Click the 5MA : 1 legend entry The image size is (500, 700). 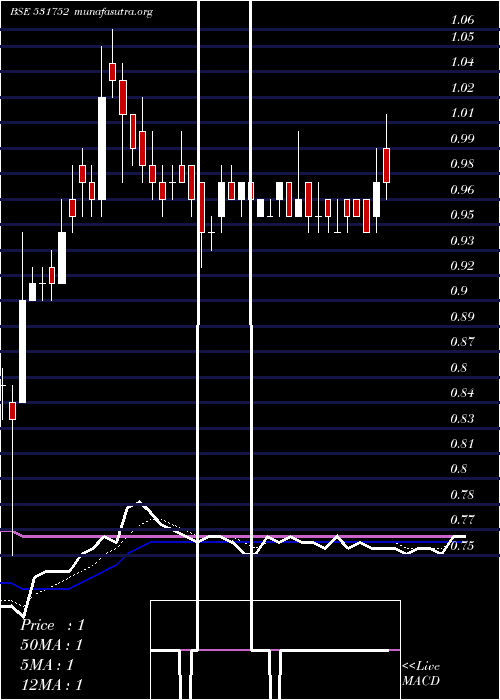(x=46, y=665)
